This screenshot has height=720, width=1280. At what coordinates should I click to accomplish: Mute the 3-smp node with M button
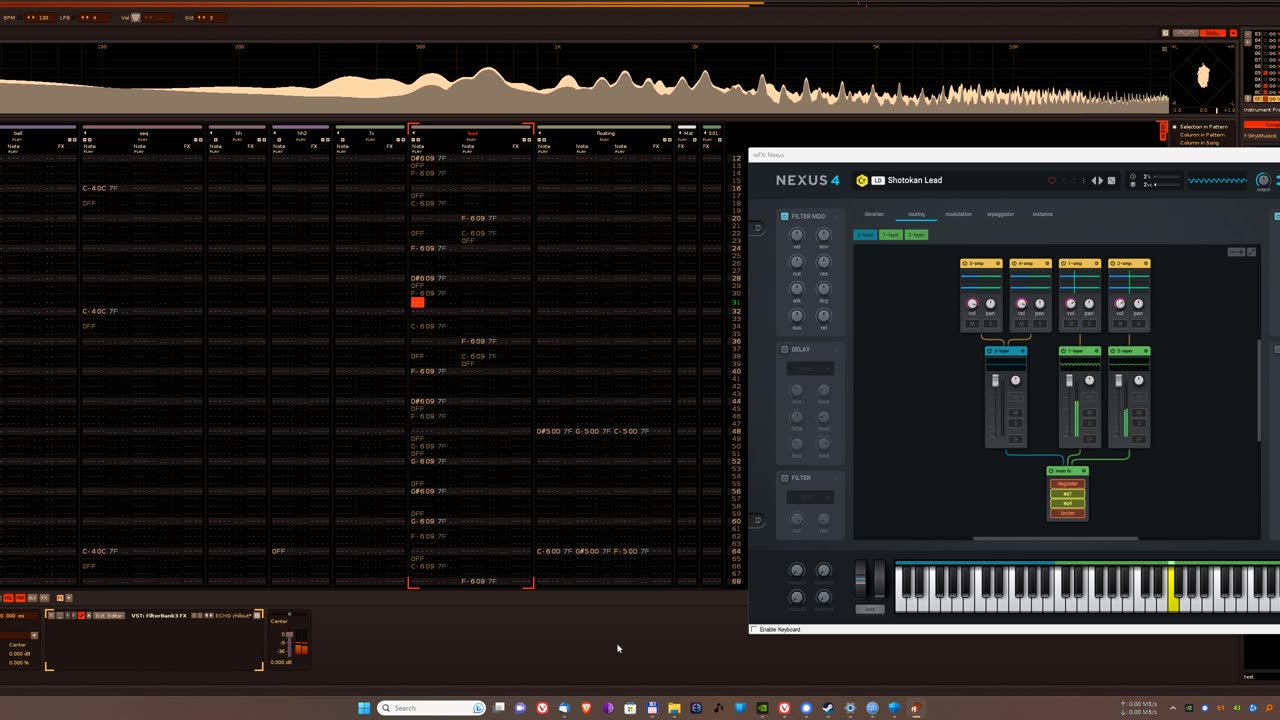click(973, 324)
